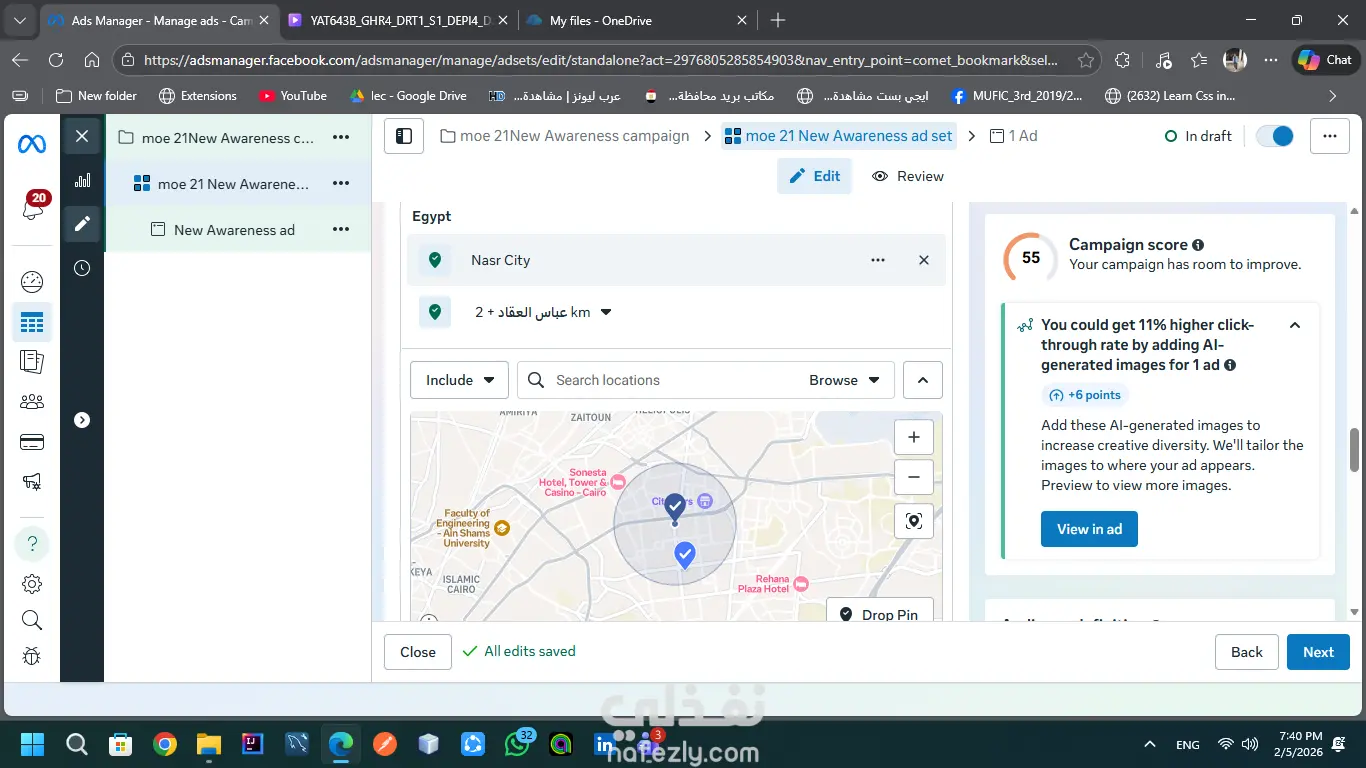The height and width of the screenshot is (768, 1366).
Task: Open the Include dropdown
Action: (459, 380)
